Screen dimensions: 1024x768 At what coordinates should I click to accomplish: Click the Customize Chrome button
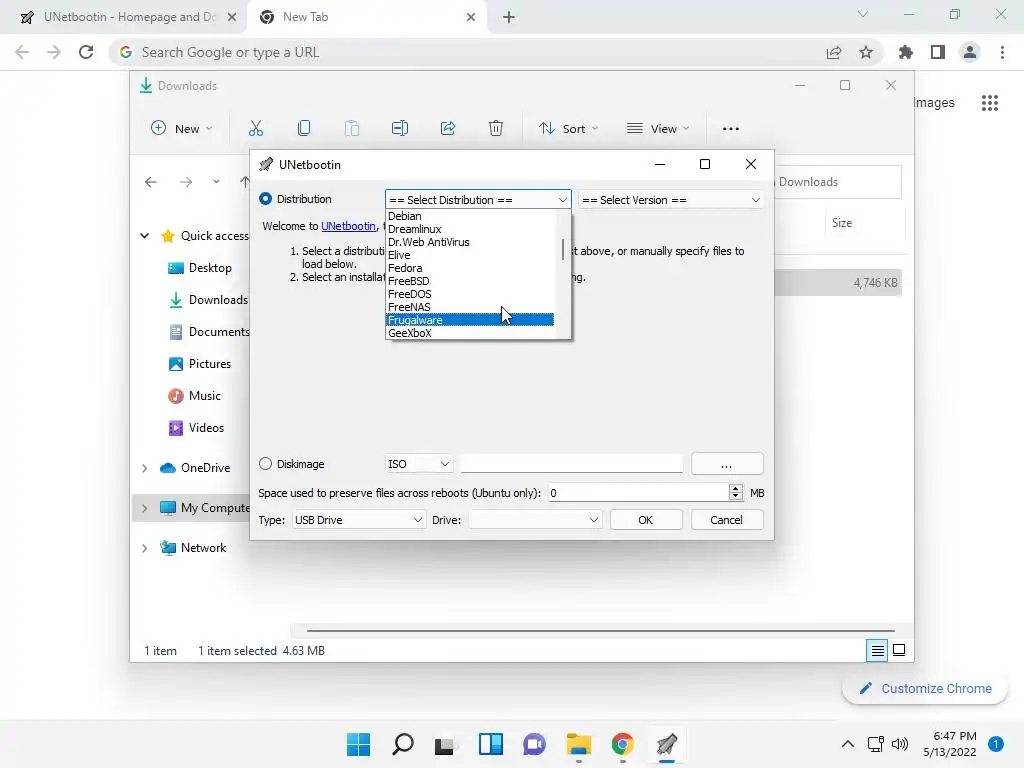(x=925, y=688)
